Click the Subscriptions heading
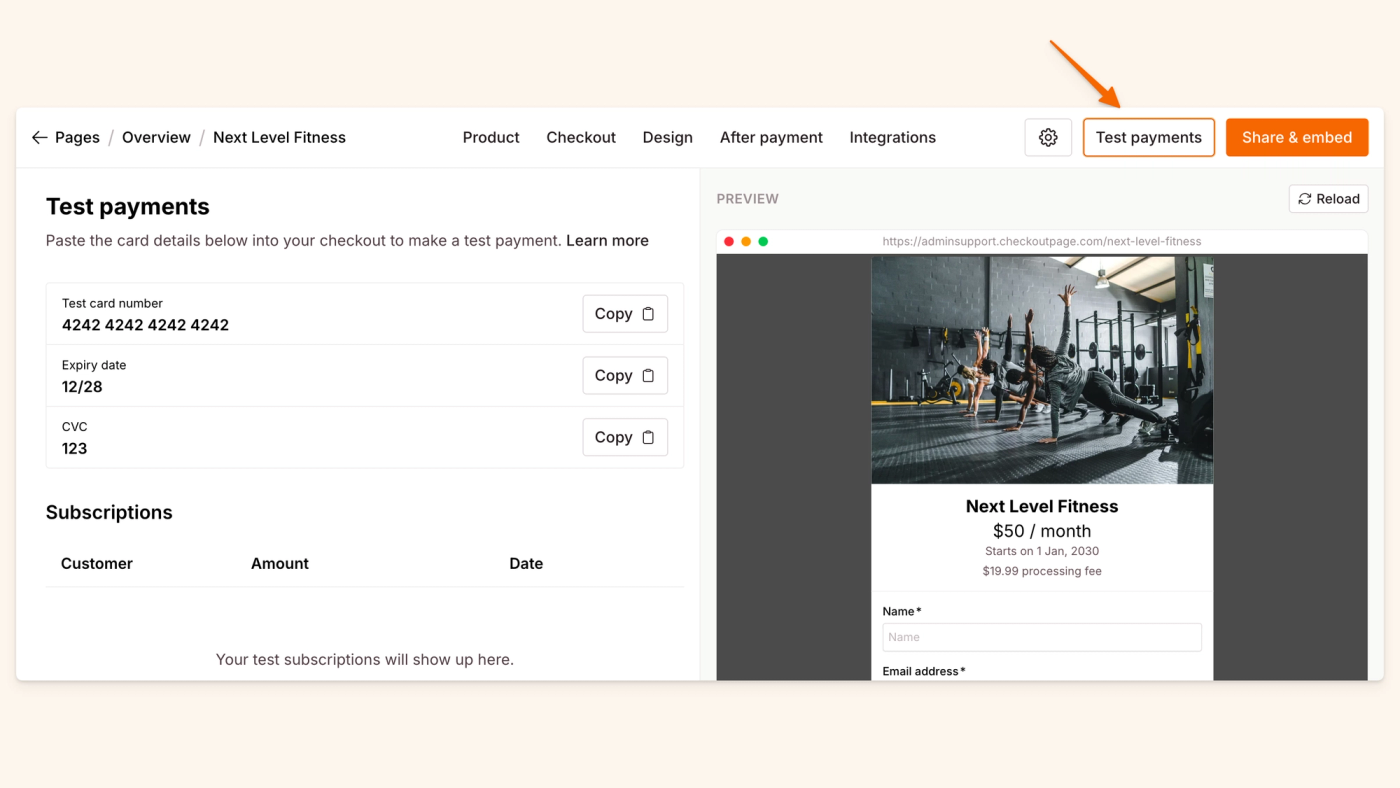Image resolution: width=1400 pixels, height=788 pixels. coord(109,513)
